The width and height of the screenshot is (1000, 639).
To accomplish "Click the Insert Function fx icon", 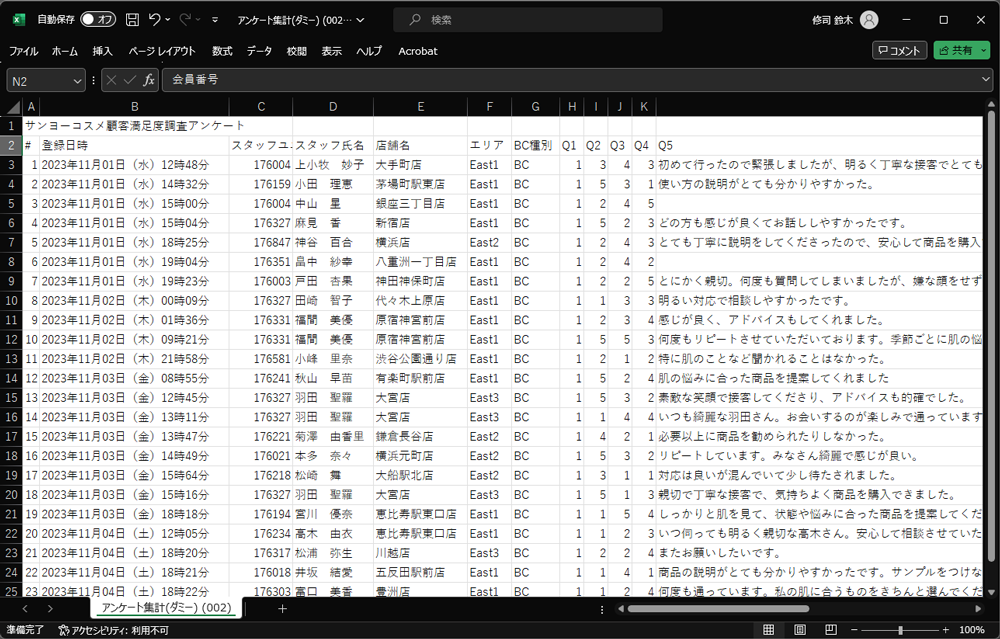I will (x=149, y=80).
